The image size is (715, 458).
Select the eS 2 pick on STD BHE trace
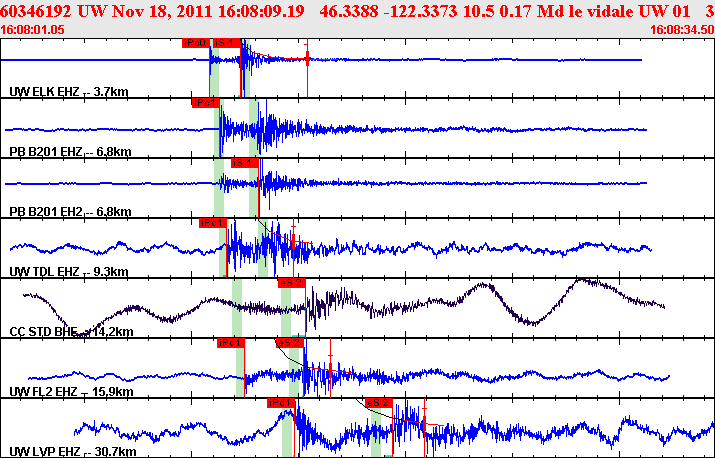(292, 283)
